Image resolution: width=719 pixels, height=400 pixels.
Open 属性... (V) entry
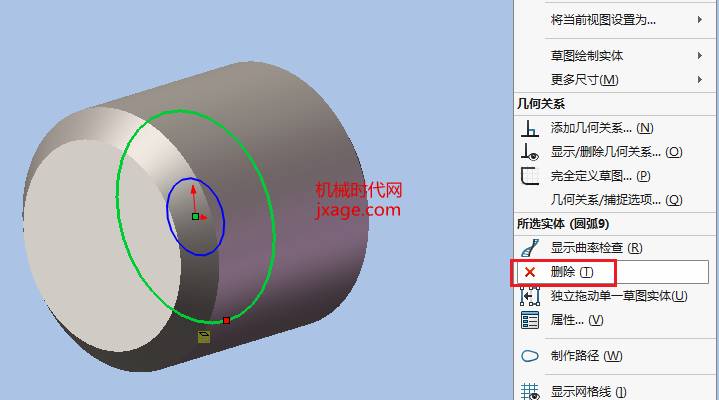577,320
